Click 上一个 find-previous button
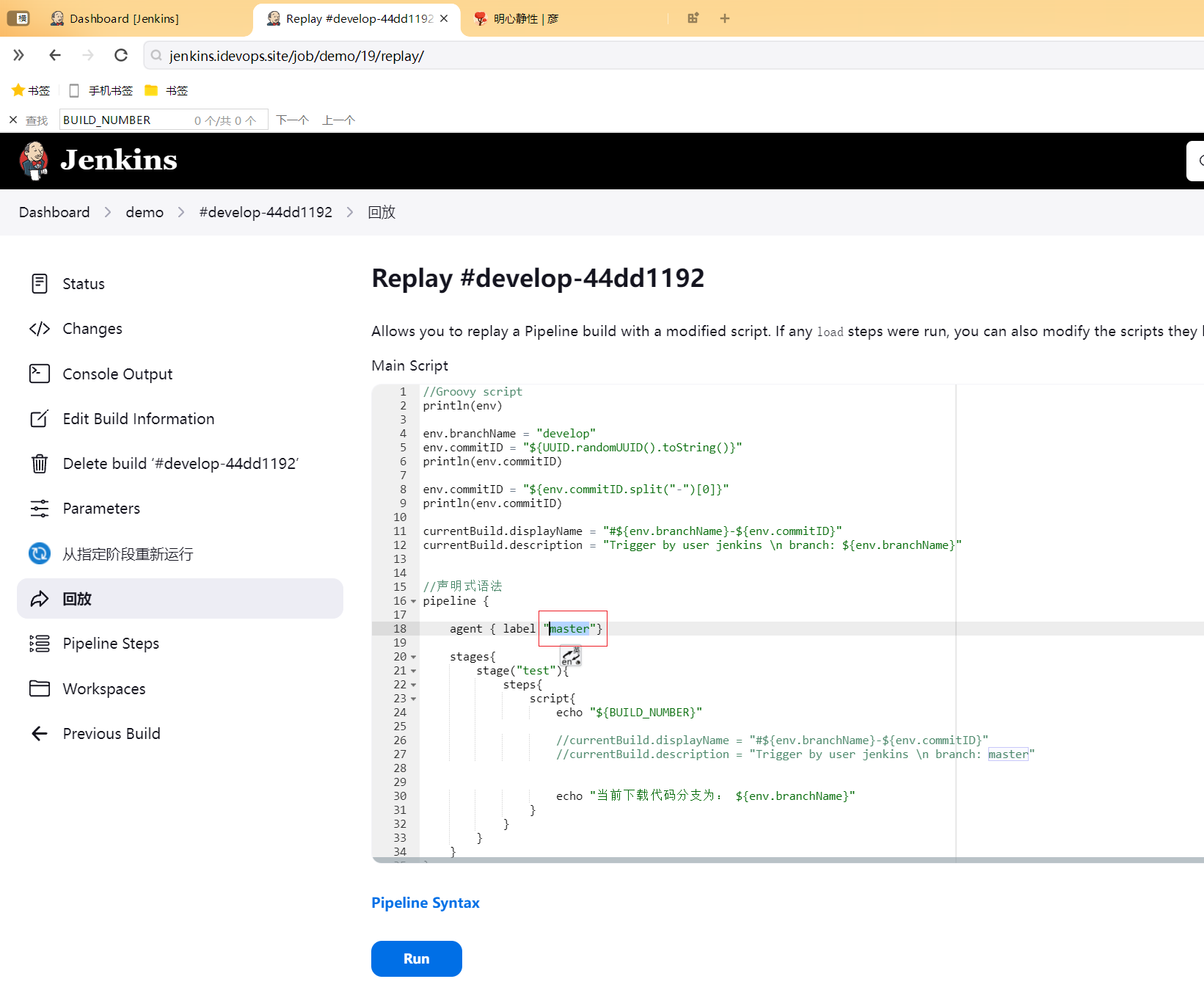This screenshot has width=1204, height=1001. (x=338, y=120)
